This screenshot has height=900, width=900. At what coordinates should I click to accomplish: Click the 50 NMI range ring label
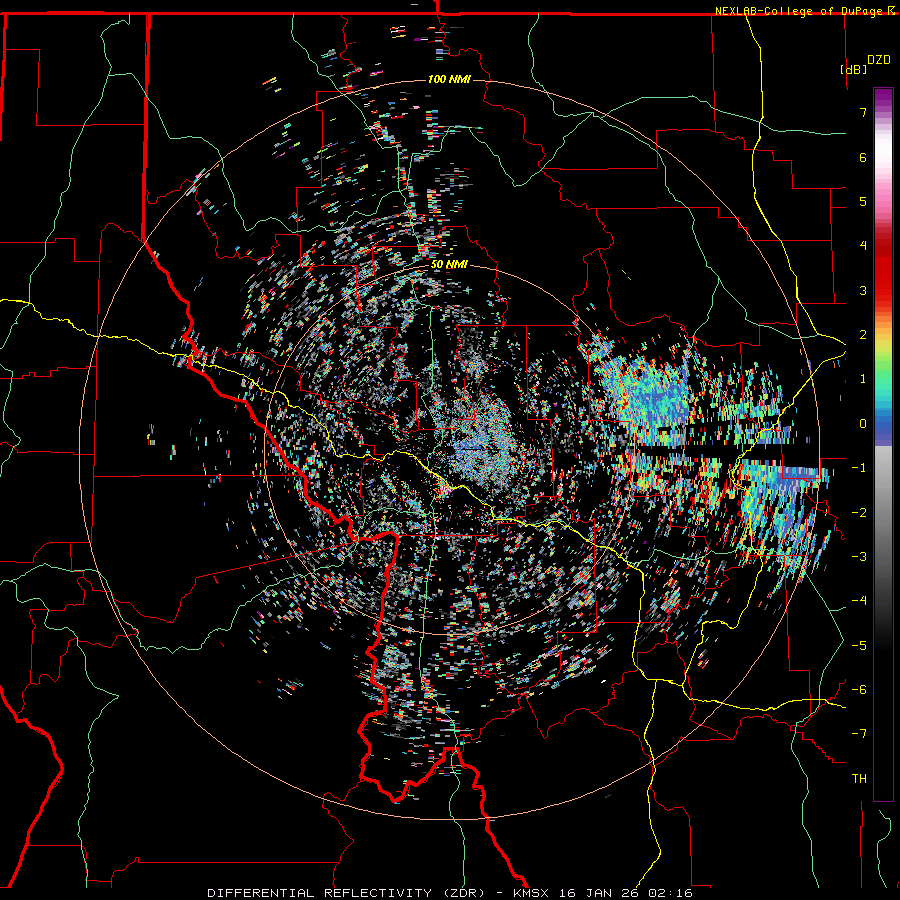pyautogui.click(x=449, y=265)
